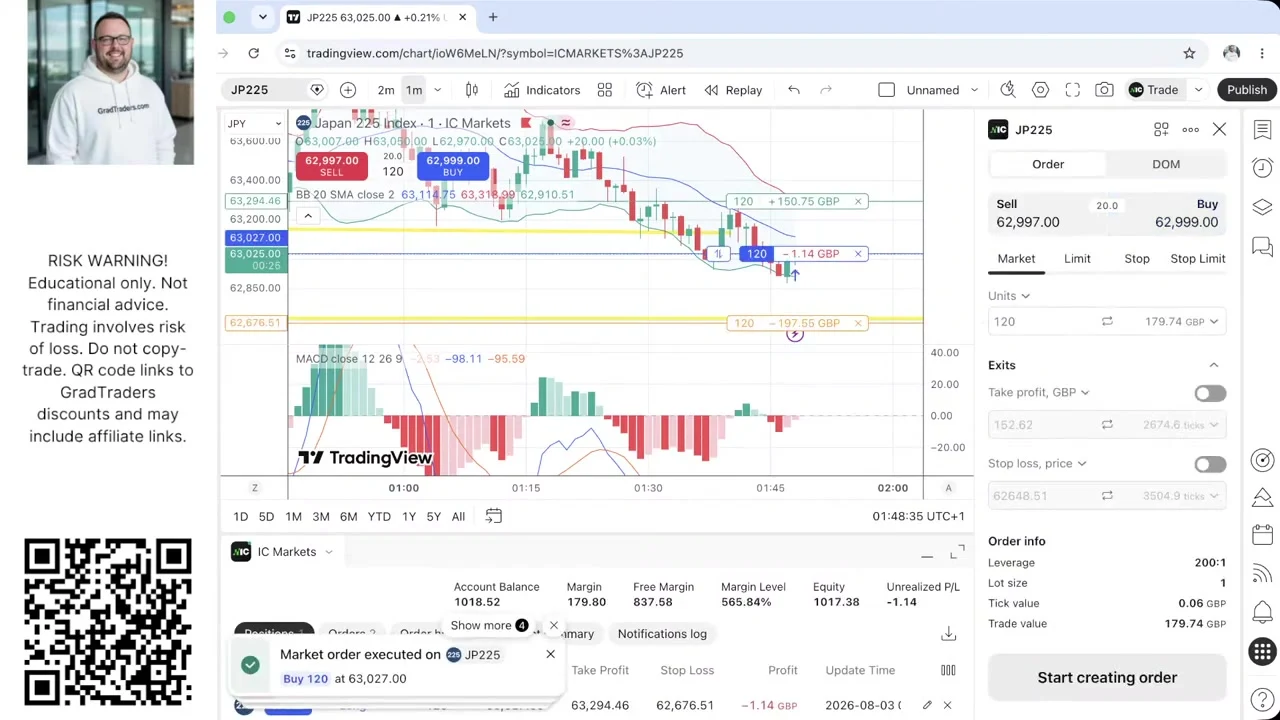The width and height of the screenshot is (1280, 720).
Task: Toggle the timezone Z button on time axis
Action: 254,488
